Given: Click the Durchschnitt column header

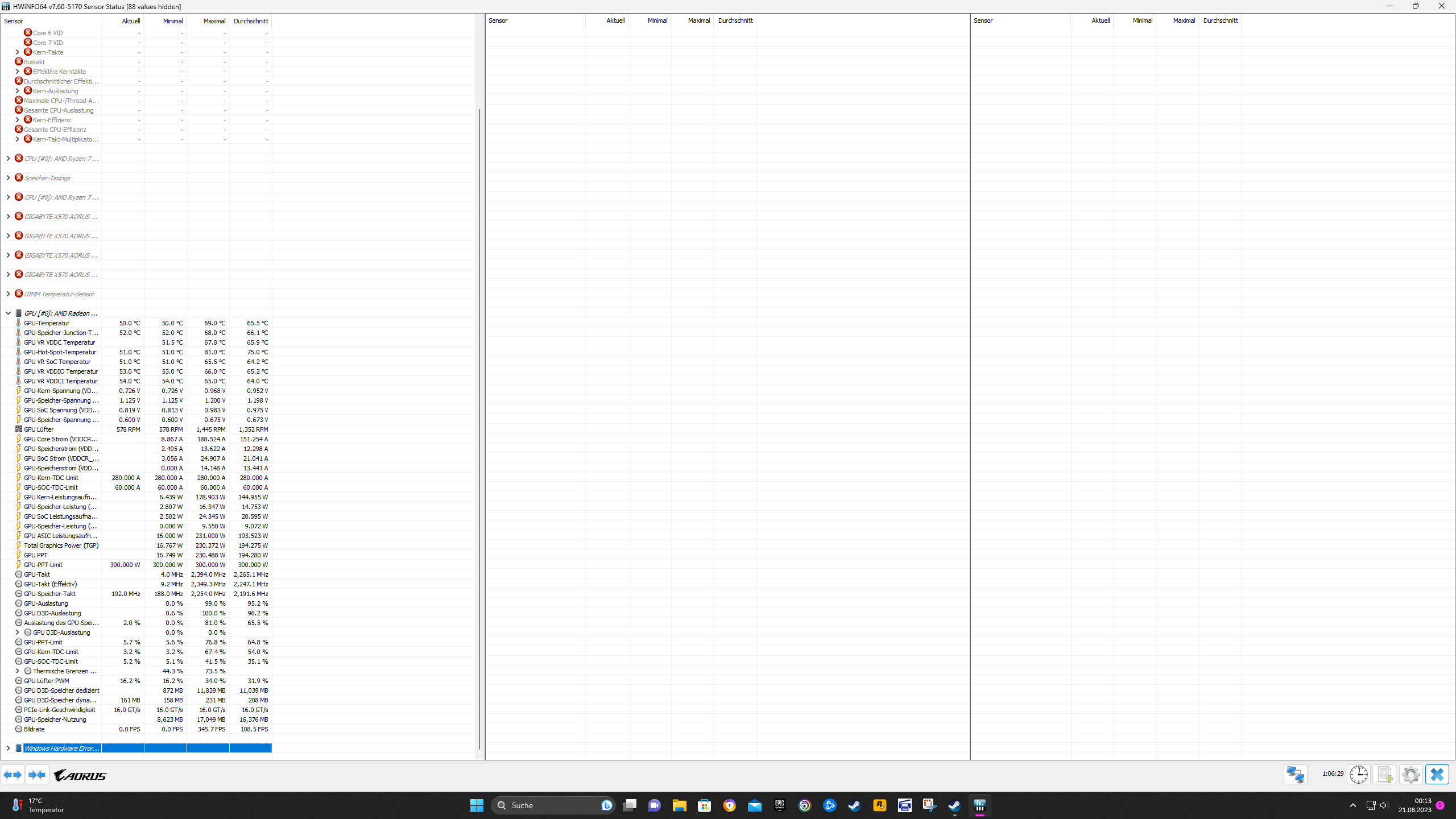Looking at the screenshot, I should click(250, 21).
